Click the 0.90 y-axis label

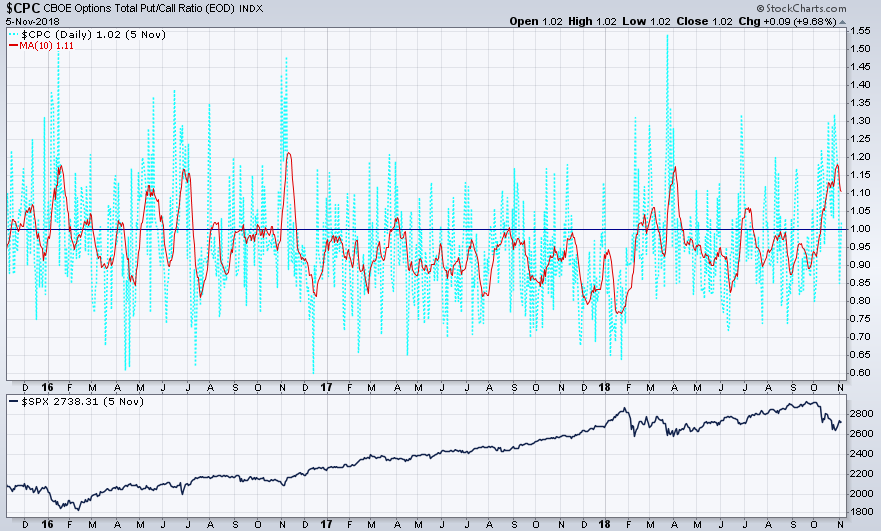(860, 265)
